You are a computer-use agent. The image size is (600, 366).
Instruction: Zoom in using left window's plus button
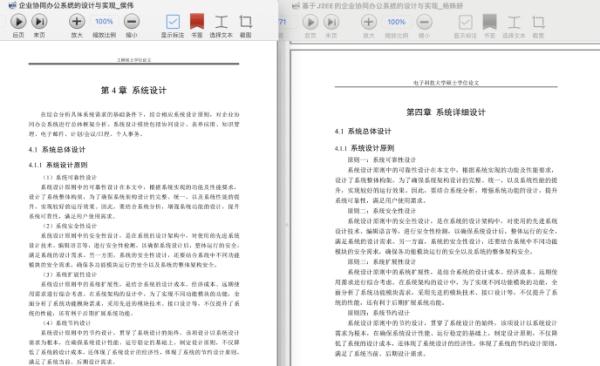[x=77, y=21]
